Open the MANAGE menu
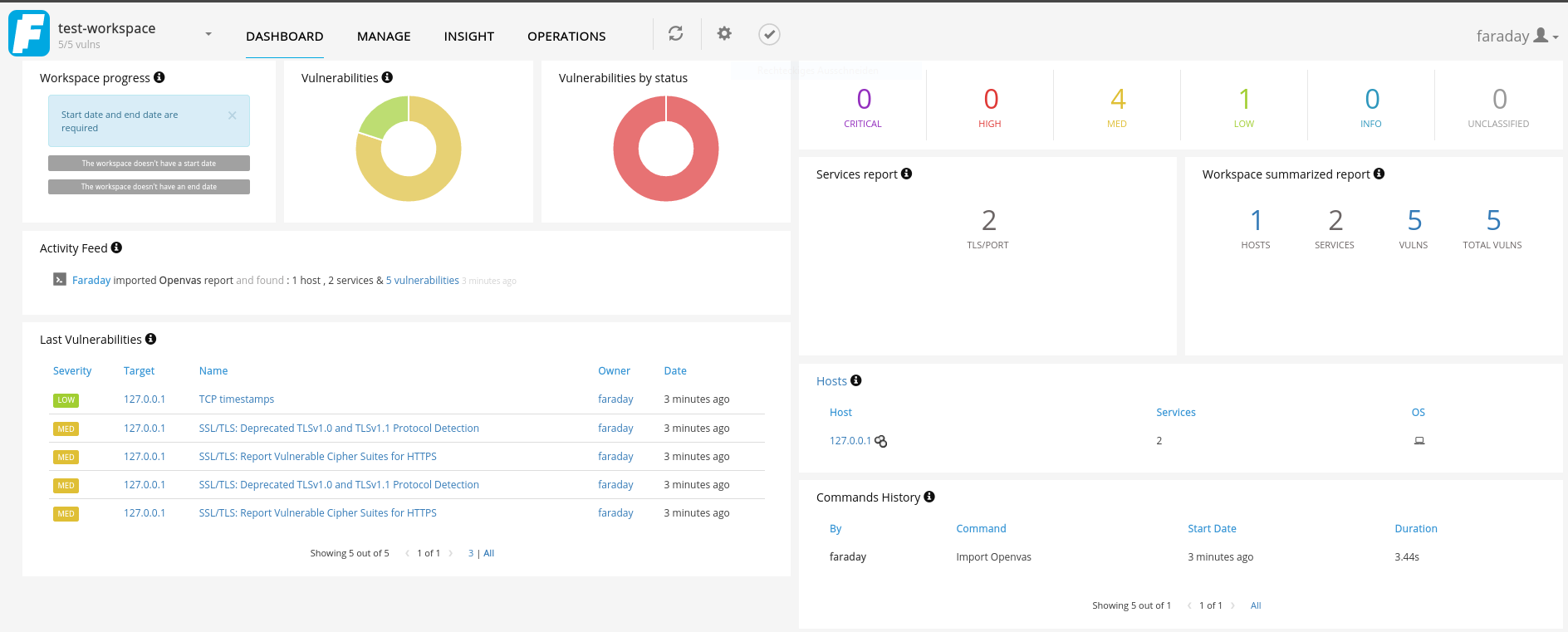Viewport: 1568px width, 632px height. [x=384, y=37]
